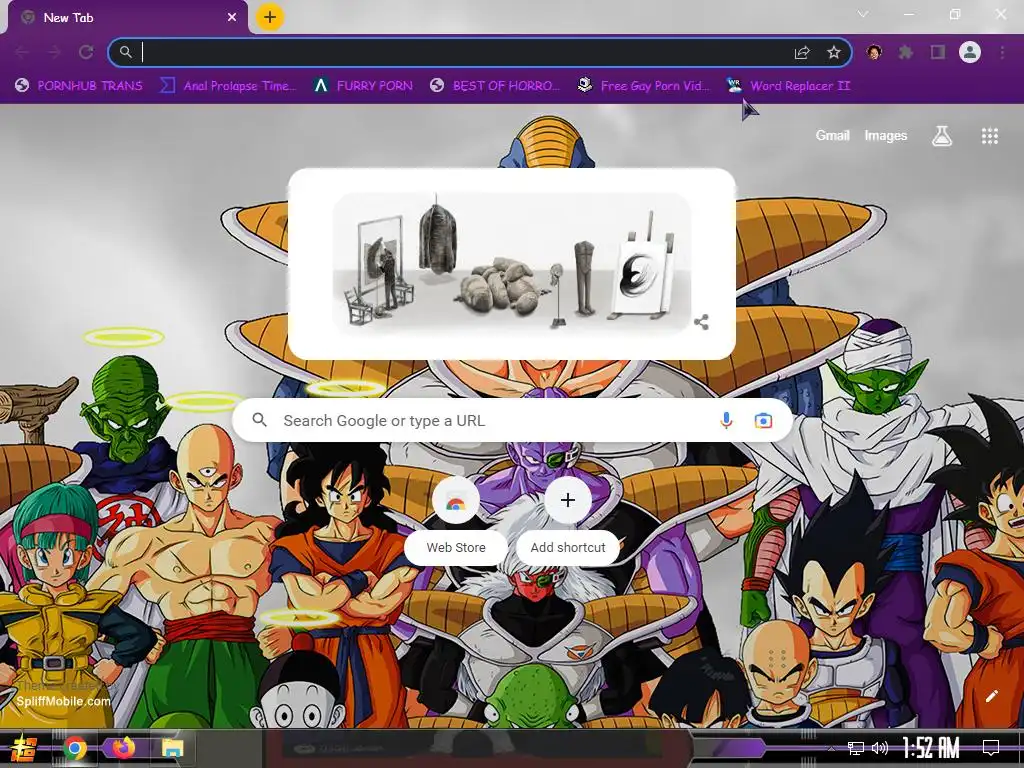Go back using the back arrow
1024x768 pixels.
(22, 52)
